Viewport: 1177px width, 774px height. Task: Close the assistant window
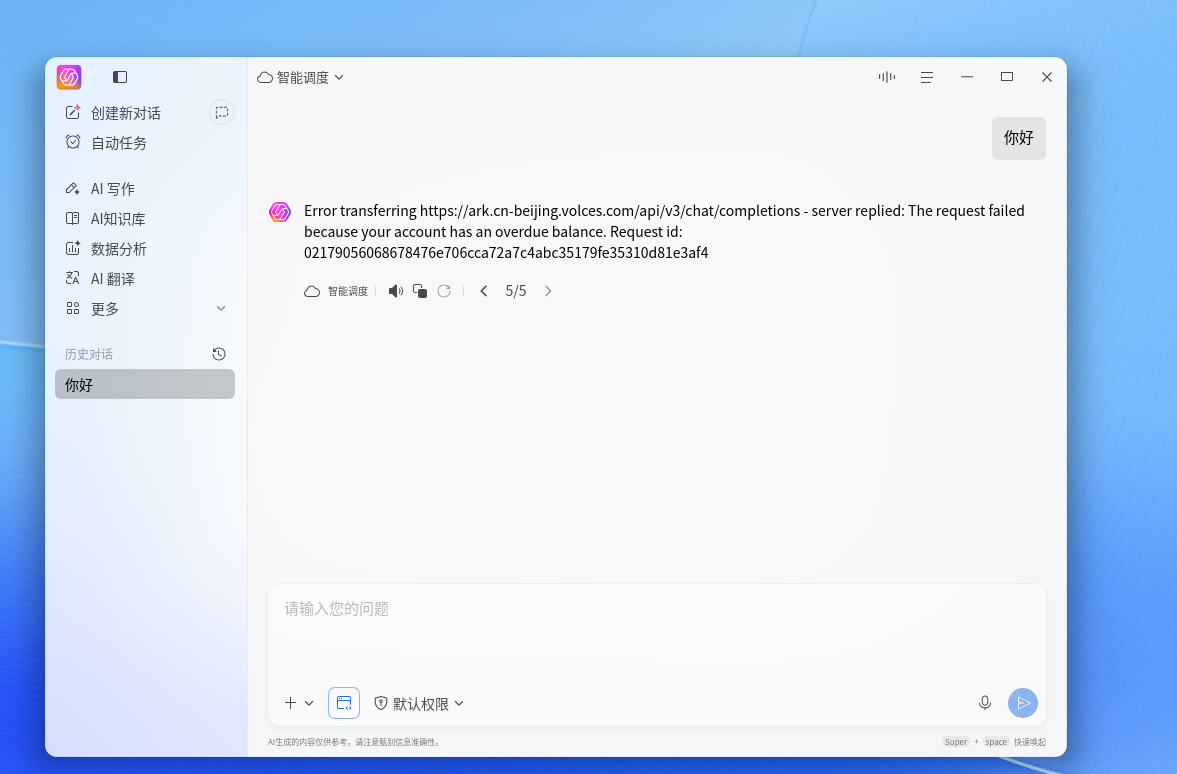[1047, 77]
